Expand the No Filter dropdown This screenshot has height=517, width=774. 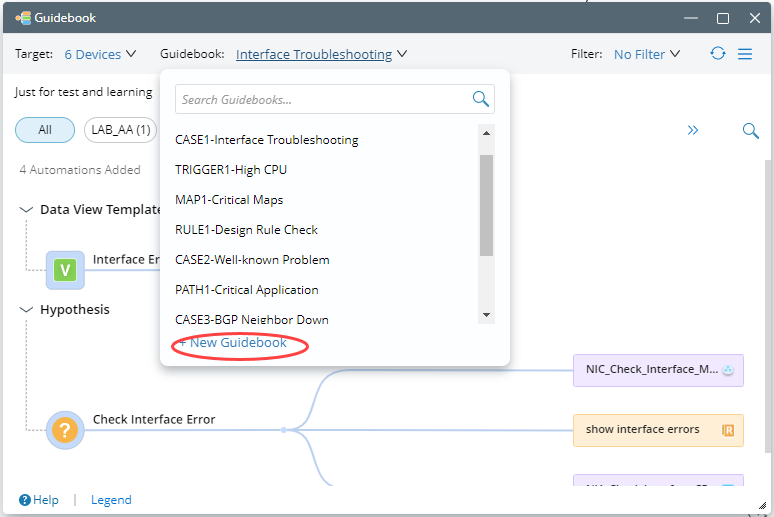click(x=647, y=54)
